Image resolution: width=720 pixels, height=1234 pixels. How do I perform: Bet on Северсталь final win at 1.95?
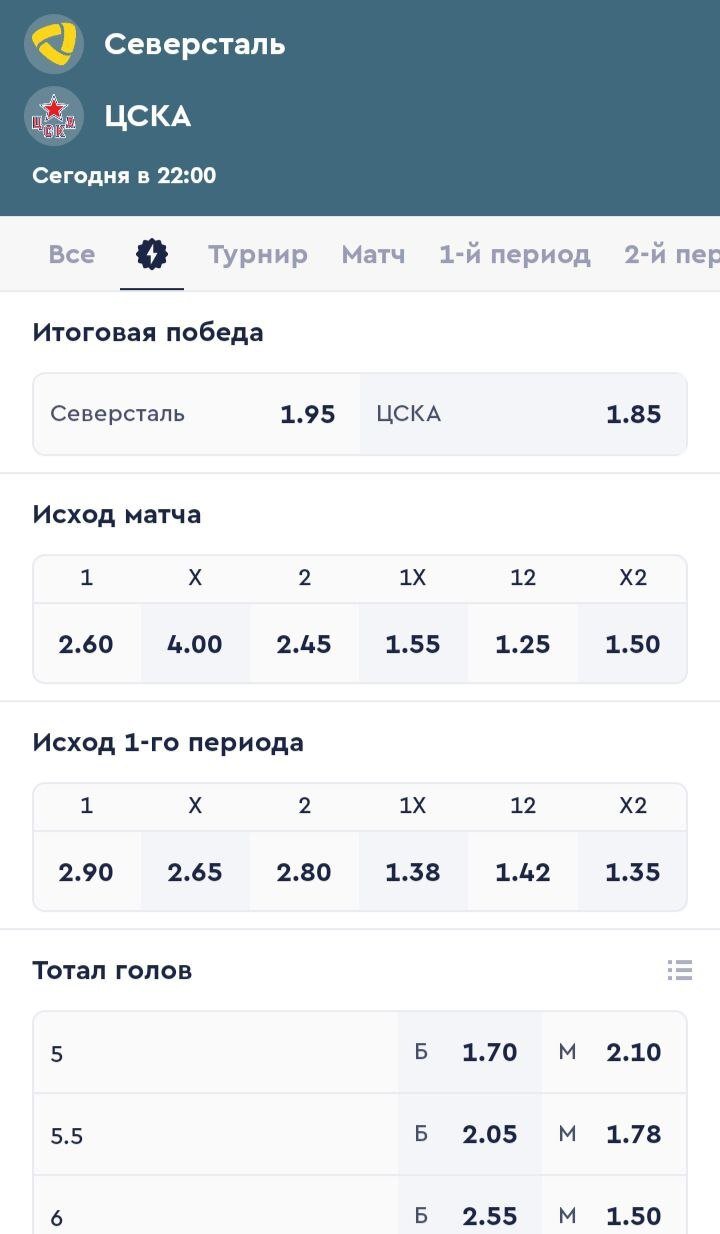click(x=197, y=414)
